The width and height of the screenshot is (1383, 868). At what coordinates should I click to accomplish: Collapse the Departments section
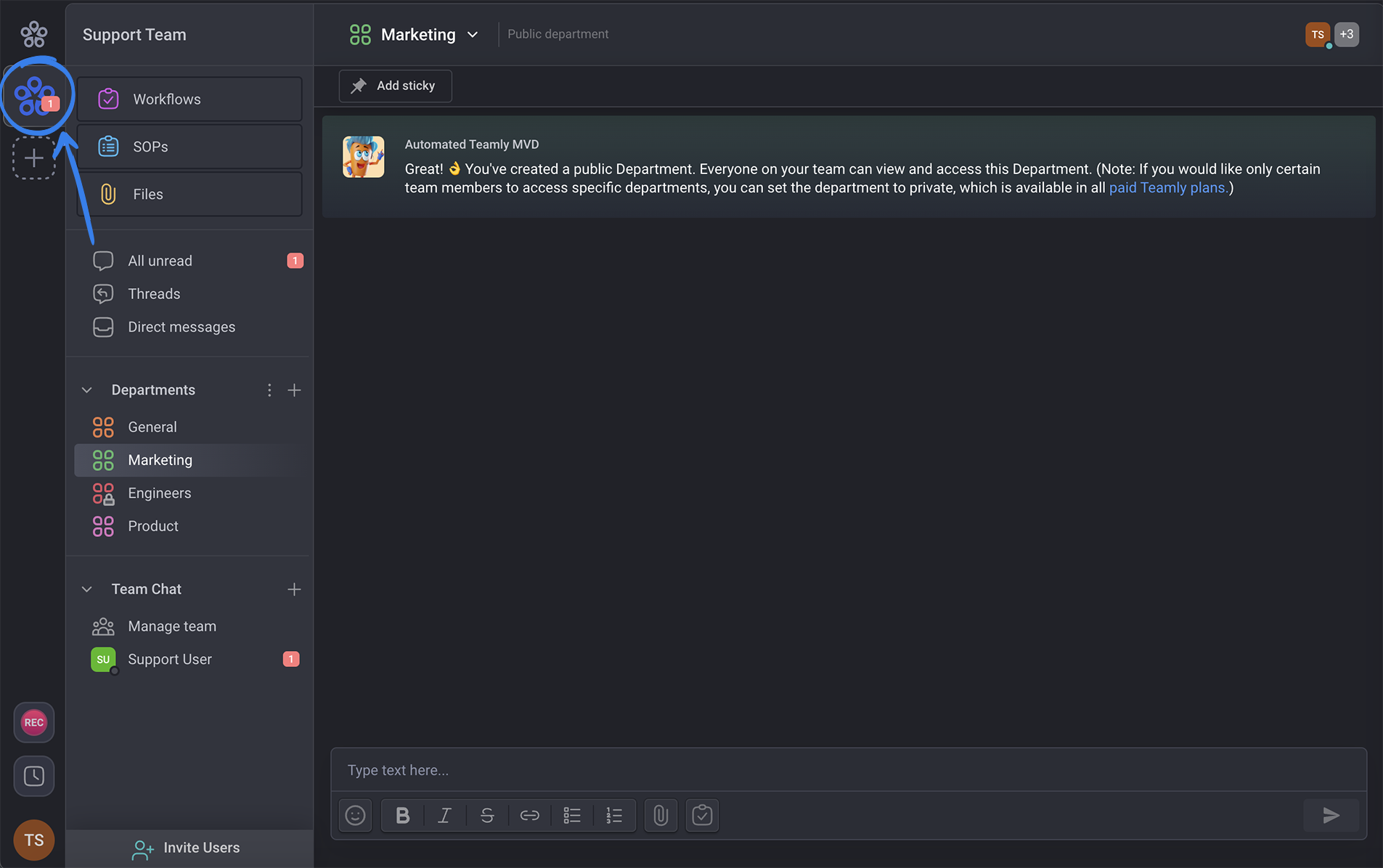86,390
